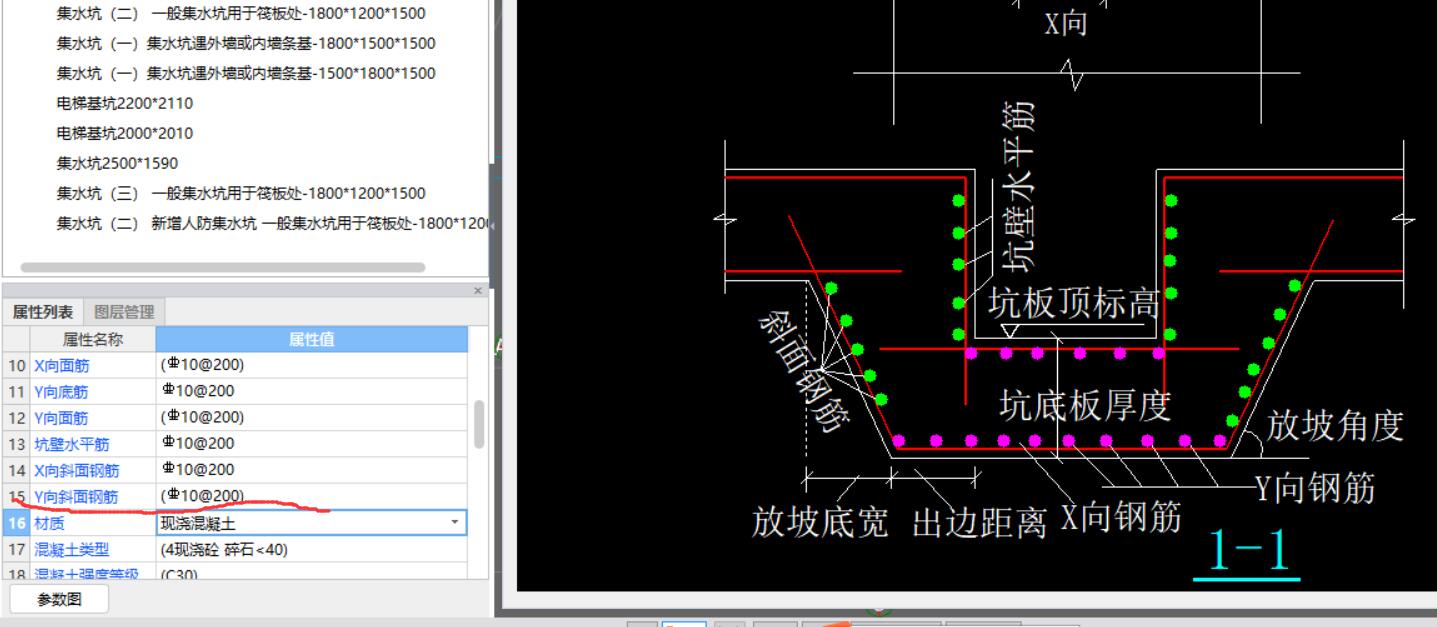This screenshot has width=1437, height=627.
Task: Click the 坑底板厚度 label in the diagram
Action: point(1084,405)
